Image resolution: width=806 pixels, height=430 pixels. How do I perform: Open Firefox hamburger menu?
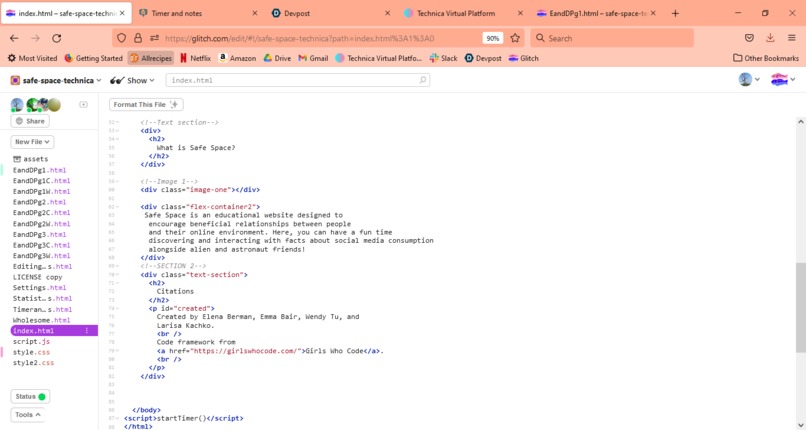click(x=792, y=38)
